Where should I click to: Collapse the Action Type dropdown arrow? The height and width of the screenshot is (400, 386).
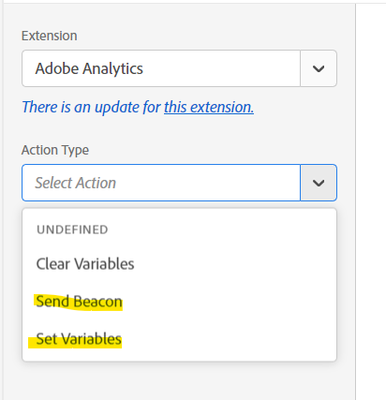[318, 183]
